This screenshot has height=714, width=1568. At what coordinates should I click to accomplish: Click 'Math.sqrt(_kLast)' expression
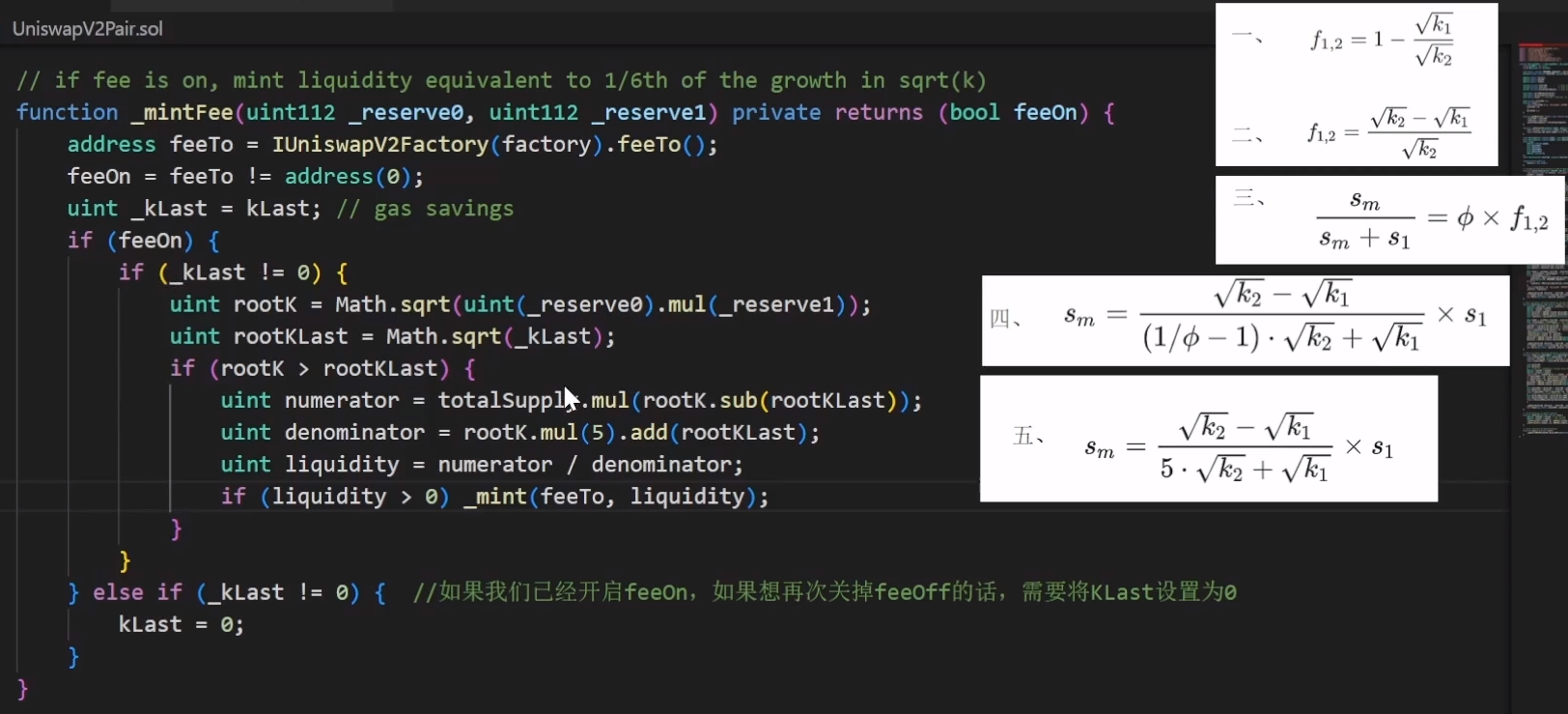[495, 336]
